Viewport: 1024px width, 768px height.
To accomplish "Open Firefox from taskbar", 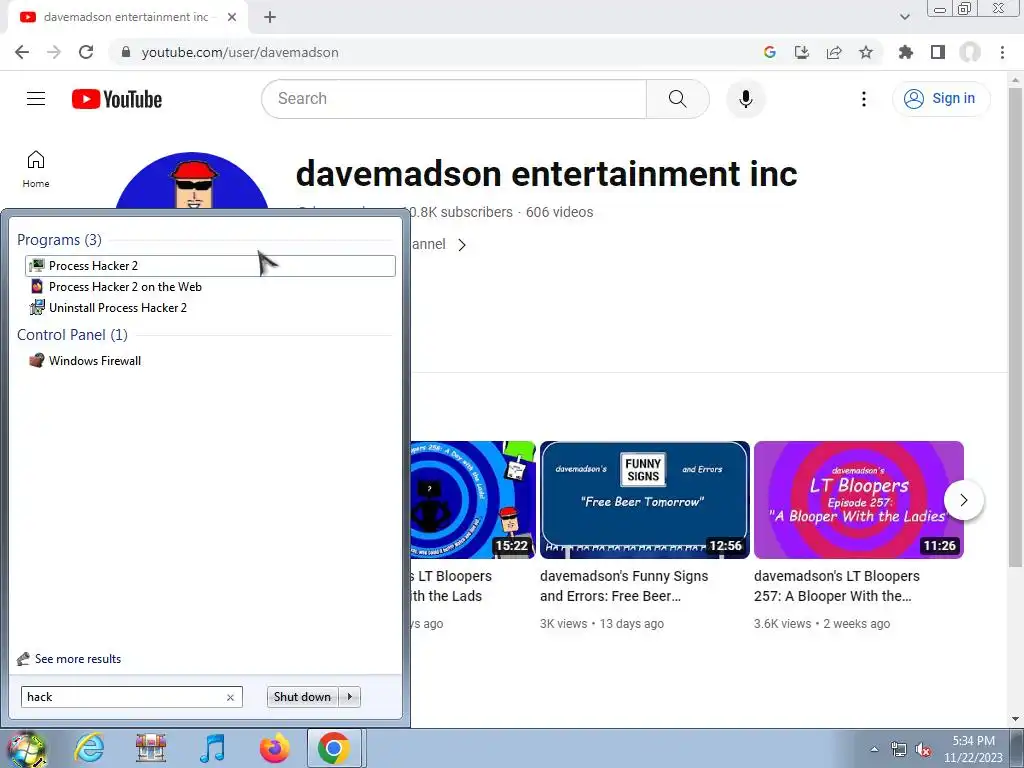I will click(274, 748).
